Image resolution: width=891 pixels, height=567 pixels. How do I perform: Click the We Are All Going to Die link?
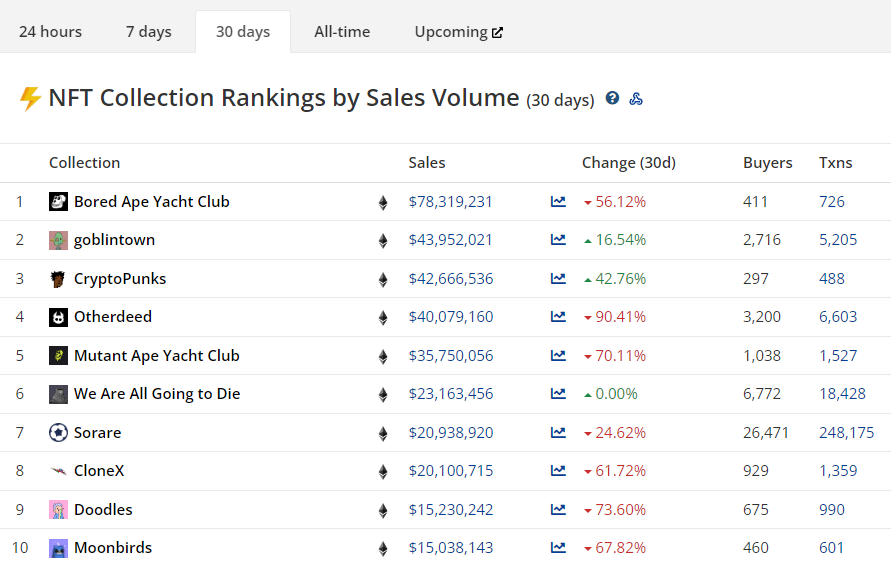tap(157, 394)
